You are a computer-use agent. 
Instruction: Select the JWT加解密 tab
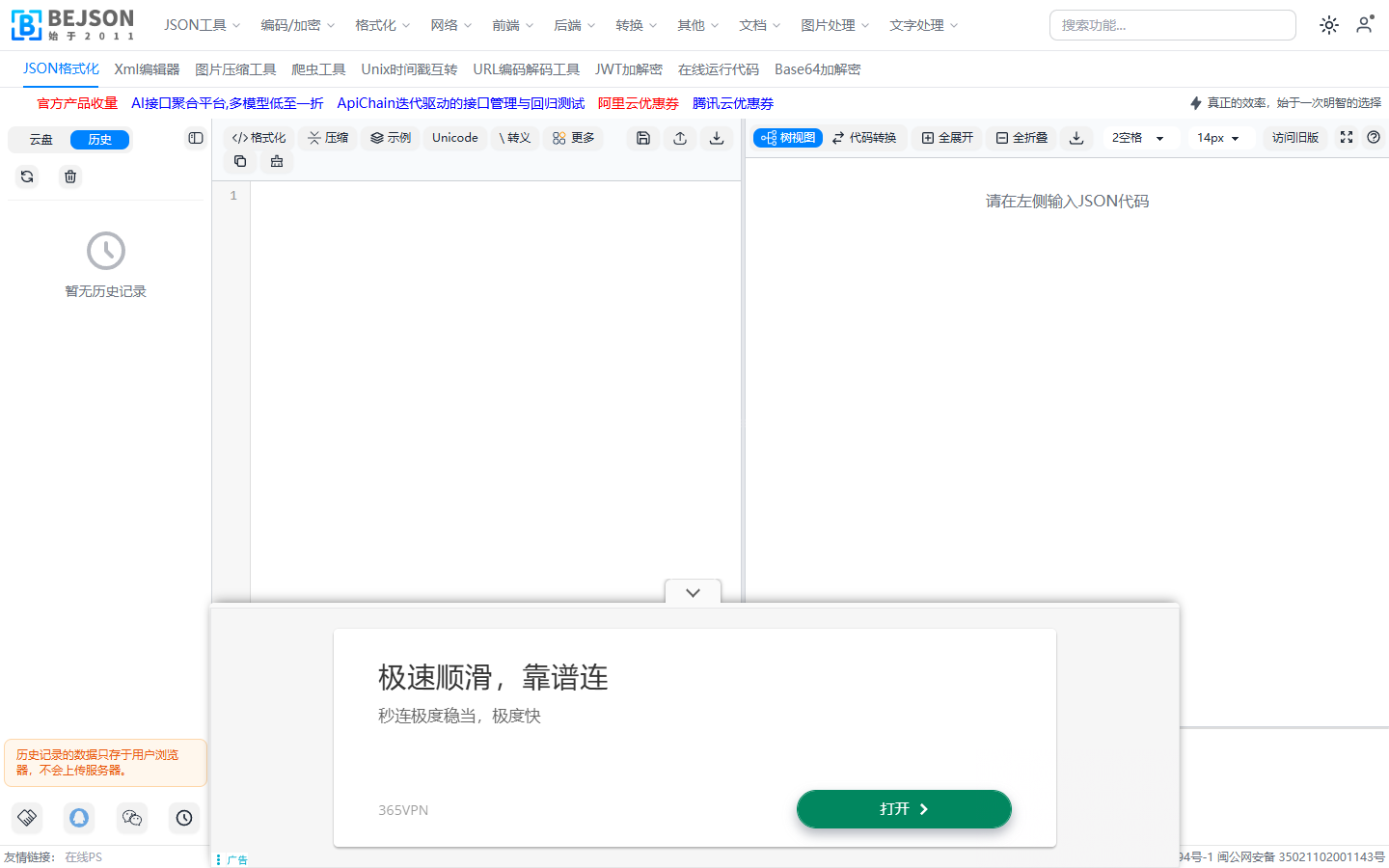(x=629, y=69)
